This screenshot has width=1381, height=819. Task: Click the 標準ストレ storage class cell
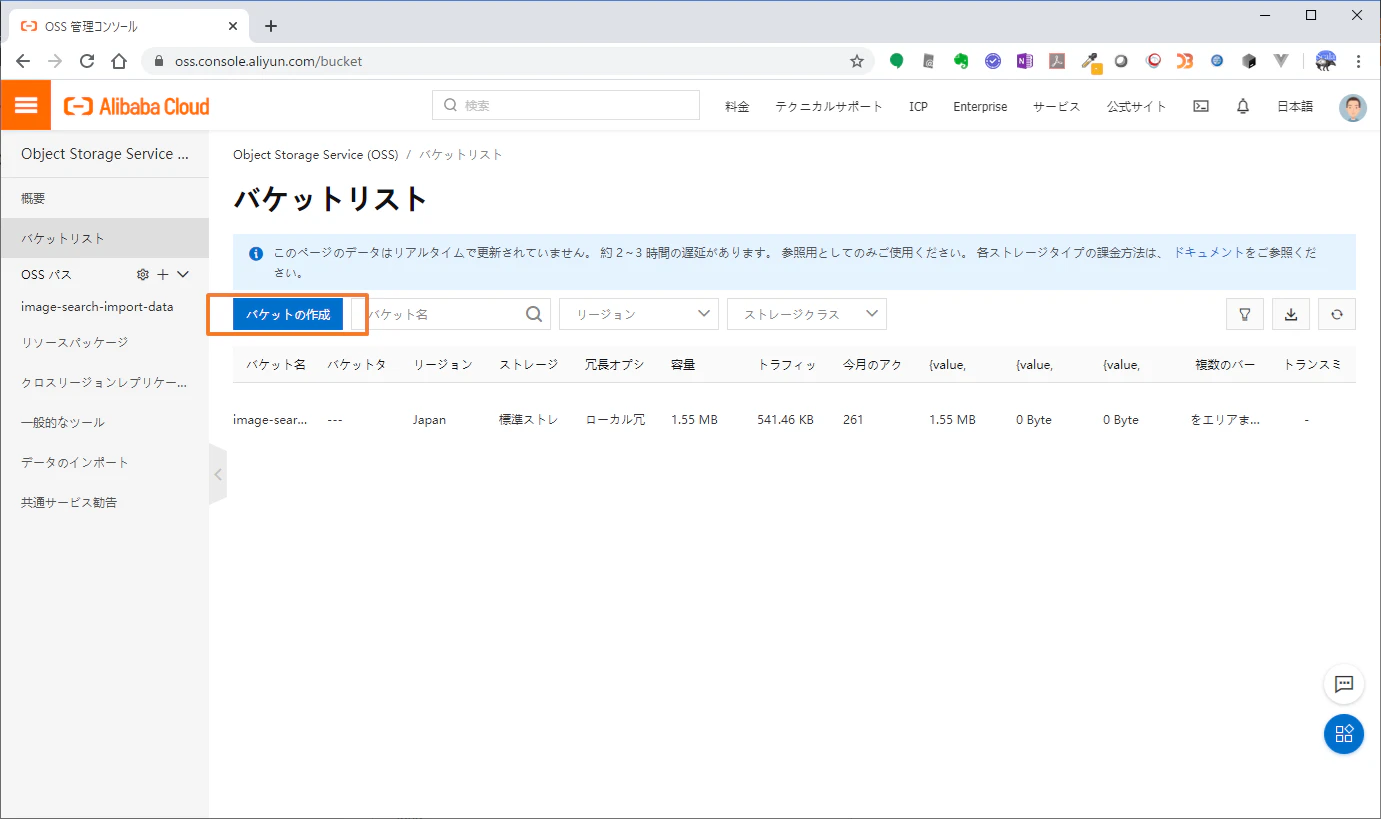pos(529,420)
